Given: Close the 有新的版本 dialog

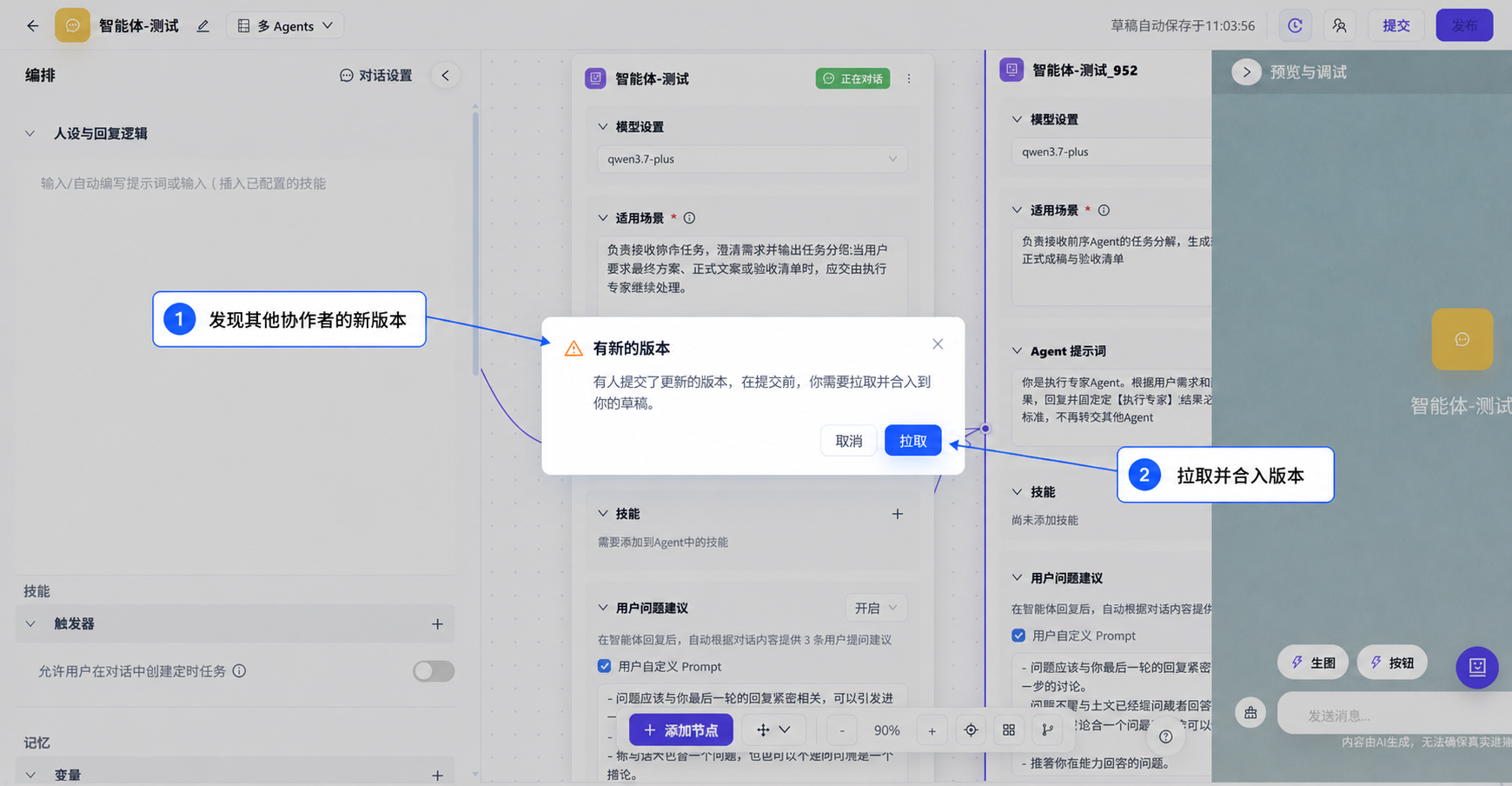Looking at the screenshot, I should [938, 344].
